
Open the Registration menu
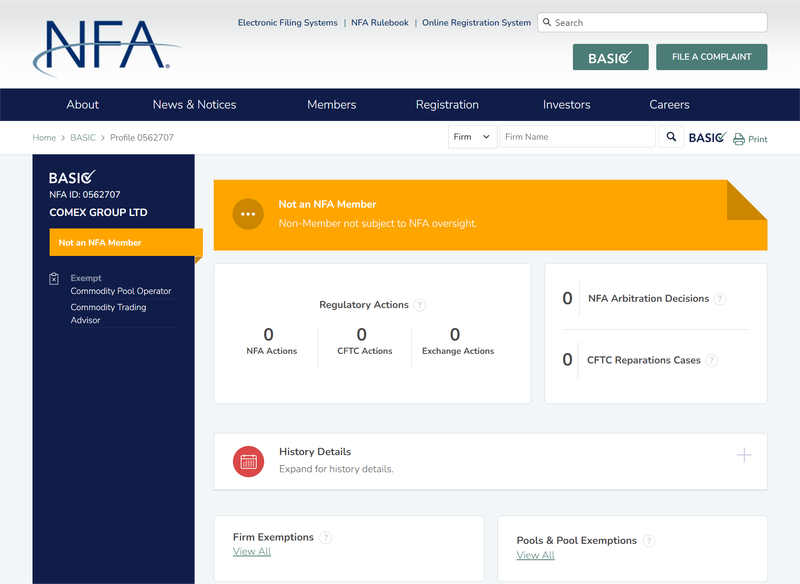tap(447, 105)
